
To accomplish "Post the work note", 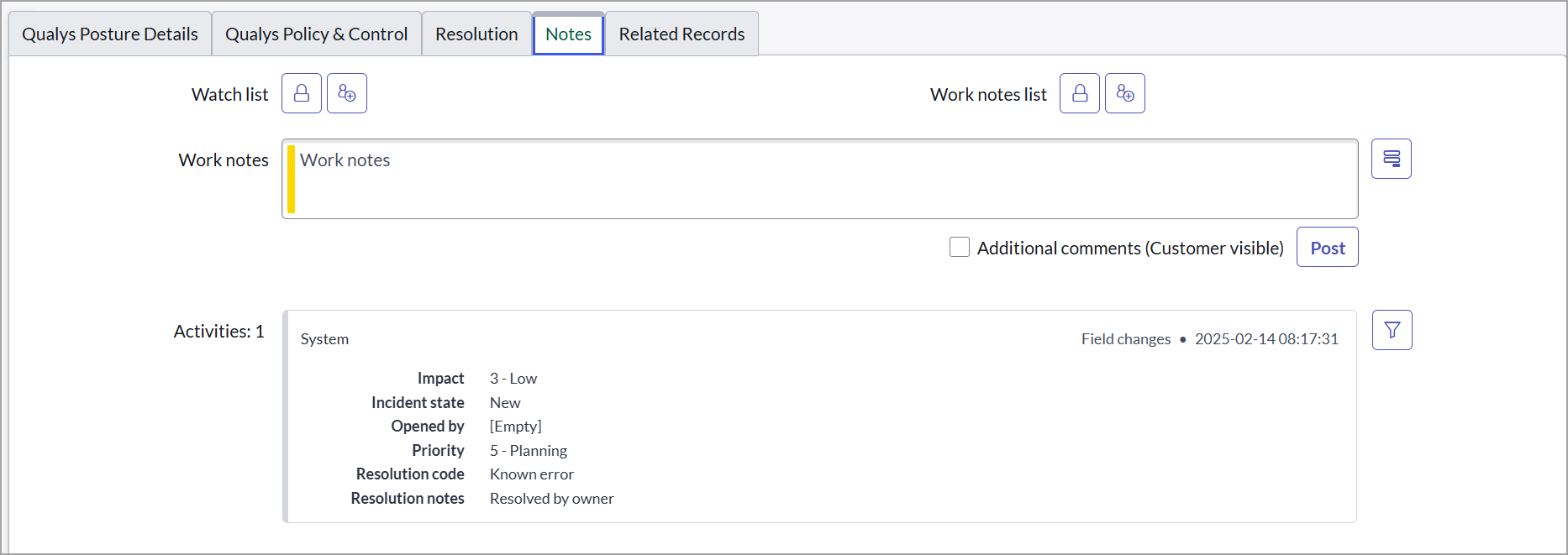I will (1328, 247).
